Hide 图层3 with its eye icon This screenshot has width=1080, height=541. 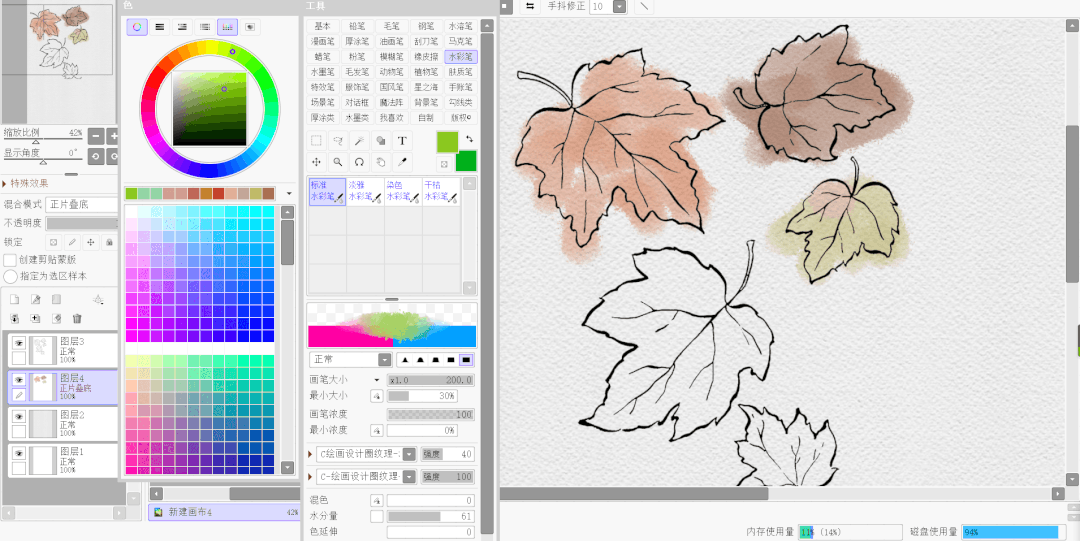[x=19, y=343]
